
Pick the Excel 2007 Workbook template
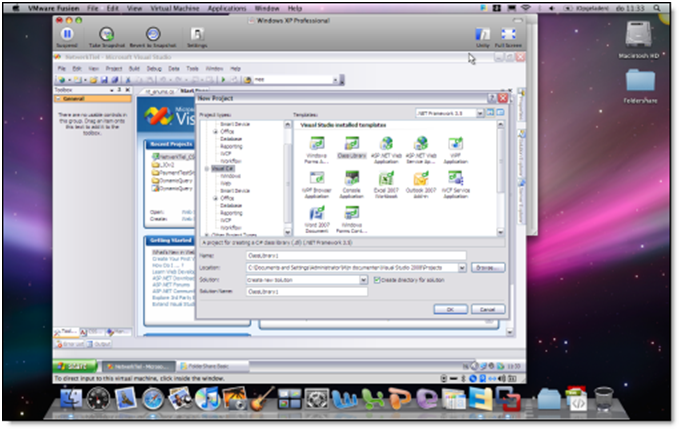pyautogui.click(x=386, y=184)
